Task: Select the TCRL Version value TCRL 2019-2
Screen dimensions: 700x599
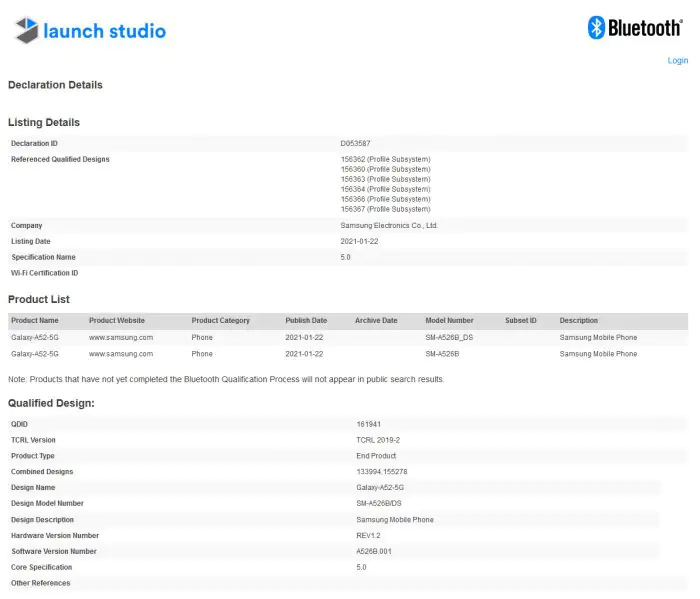Action: pos(378,440)
